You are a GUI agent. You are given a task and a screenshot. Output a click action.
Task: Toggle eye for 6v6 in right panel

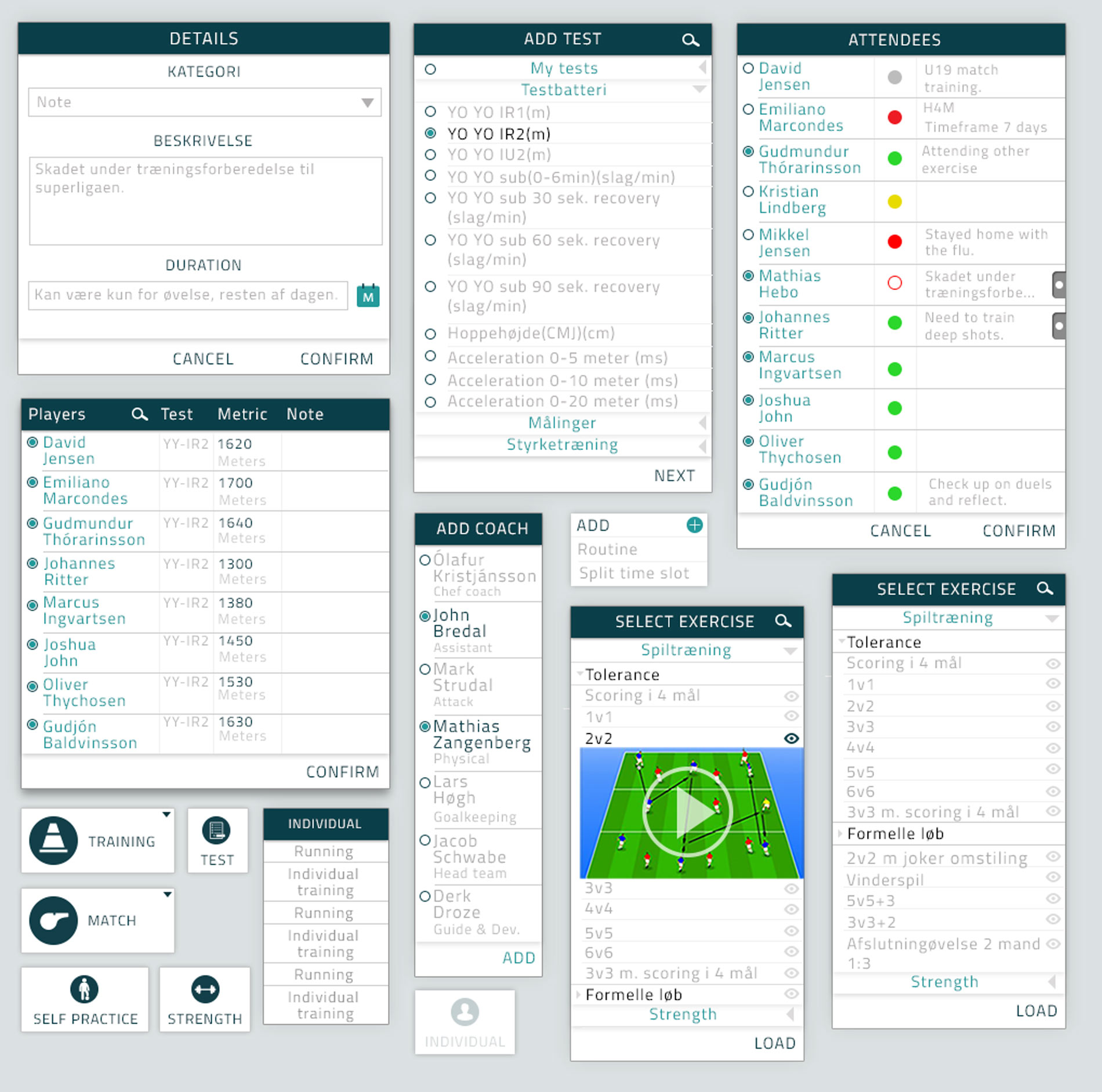click(1053, 792)
